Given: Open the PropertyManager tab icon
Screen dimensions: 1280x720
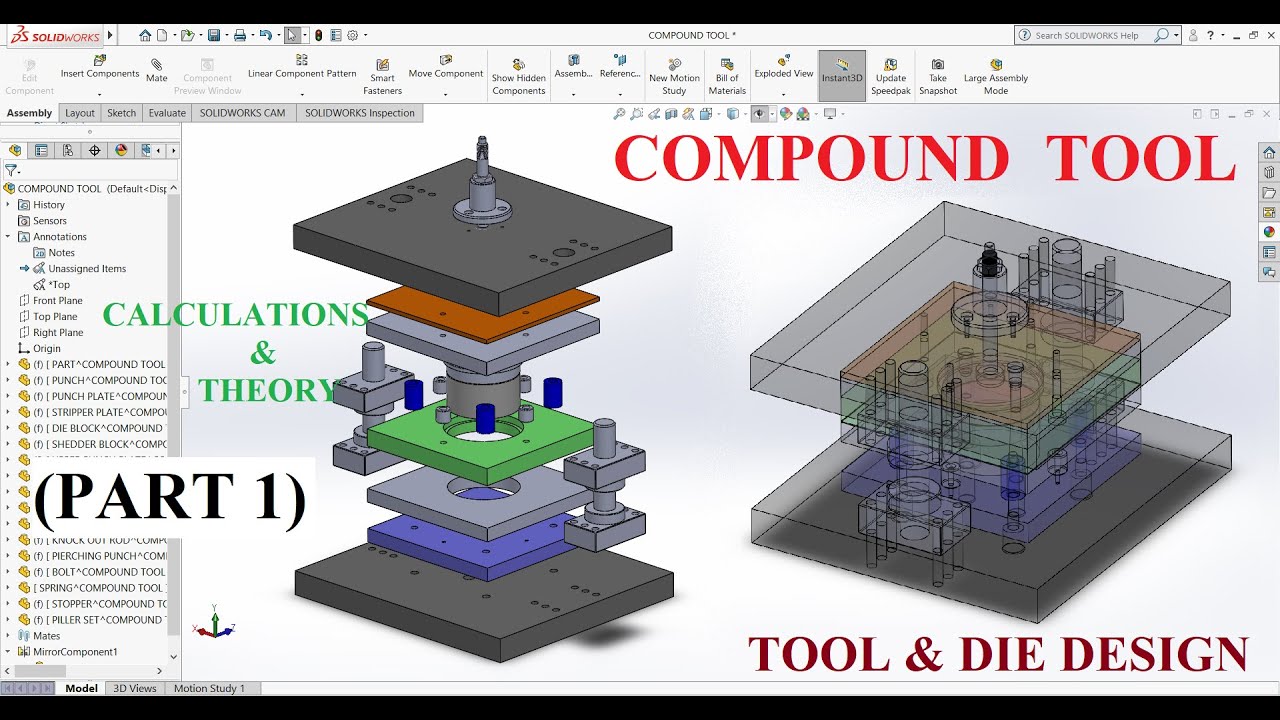Looking at the screenshot, I should pos(41,151).
